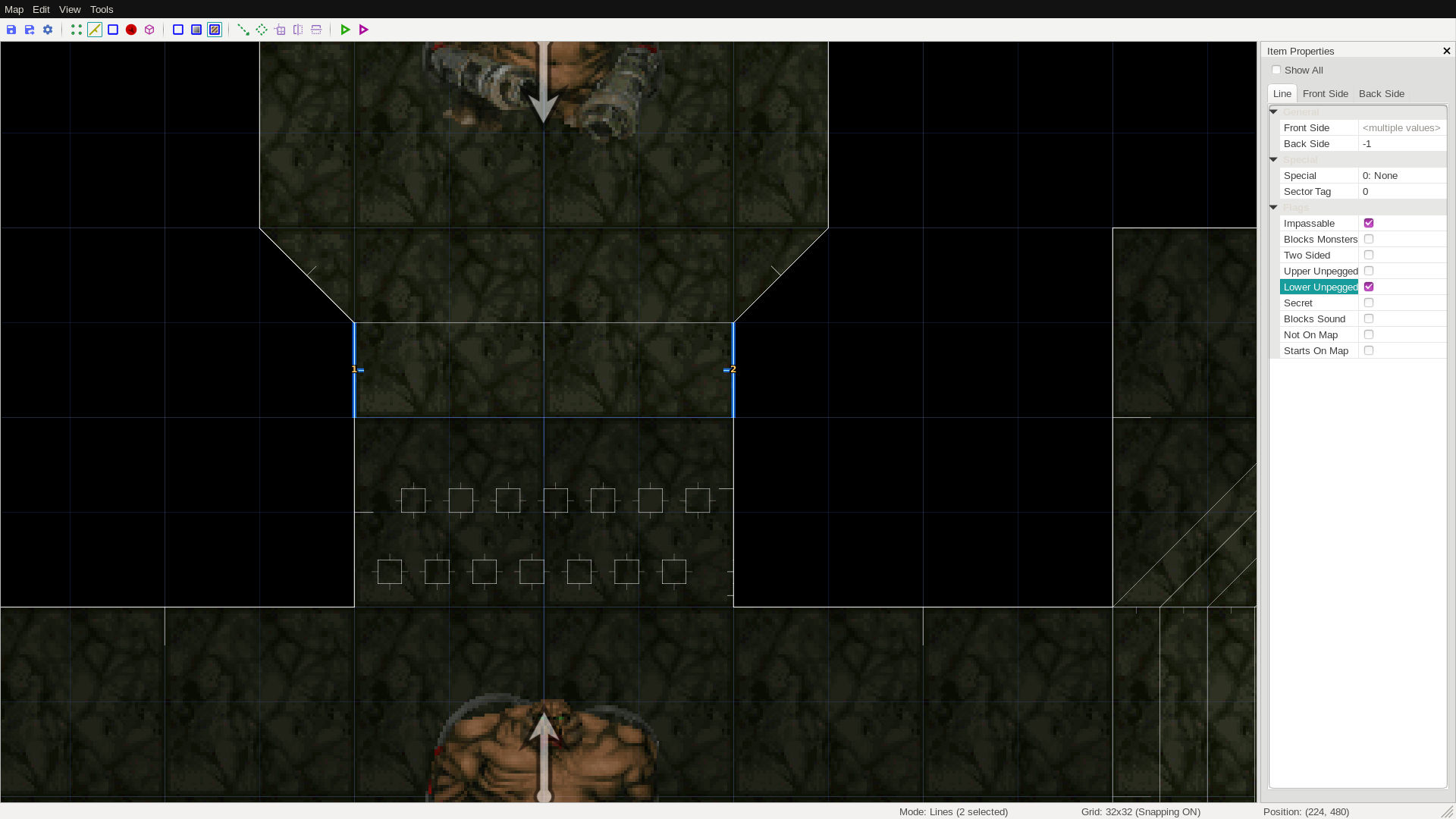
Task: Select the Lower Unpegged property label
Action: pyautogui.click(x=1319, y=287)
